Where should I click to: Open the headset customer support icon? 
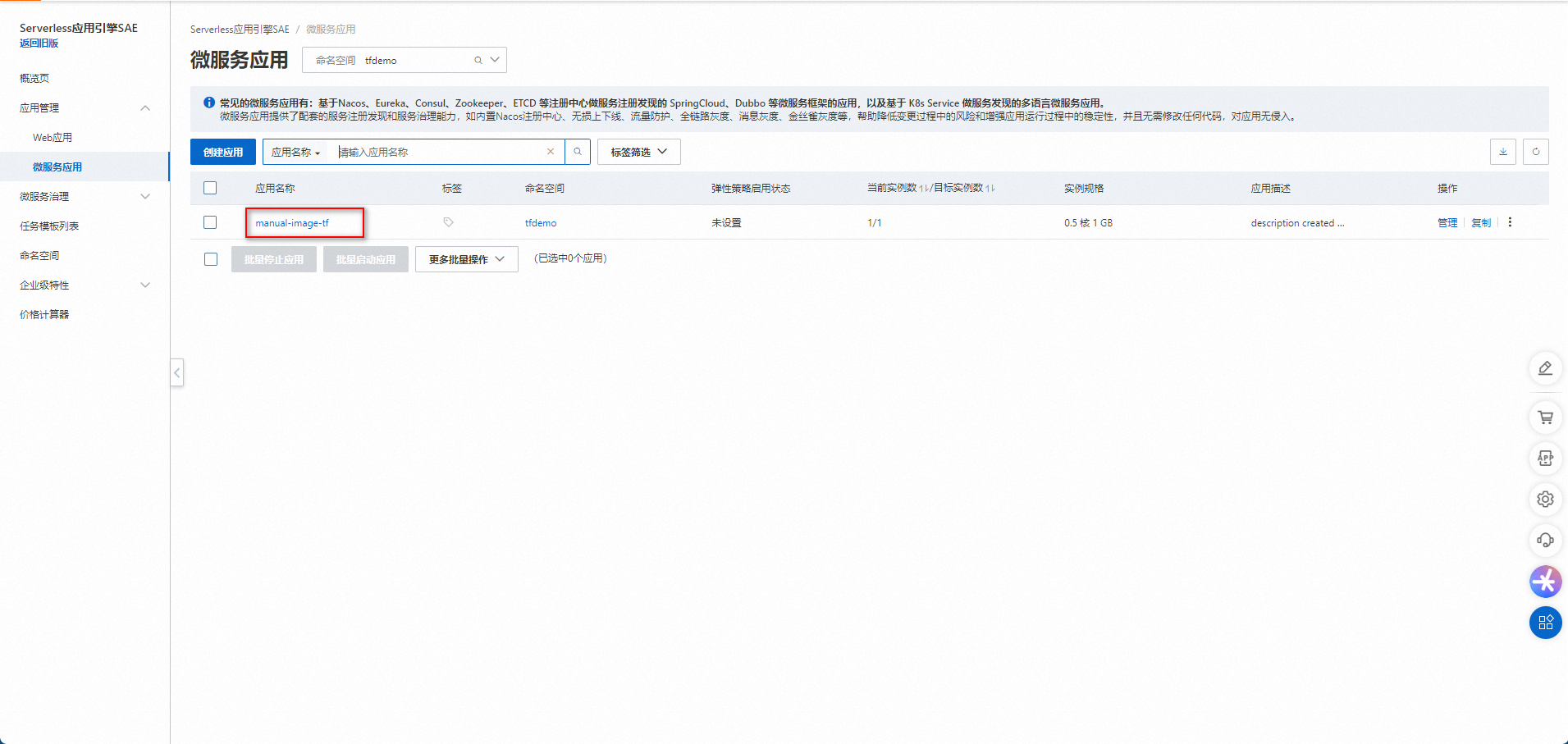[1545, 541]
